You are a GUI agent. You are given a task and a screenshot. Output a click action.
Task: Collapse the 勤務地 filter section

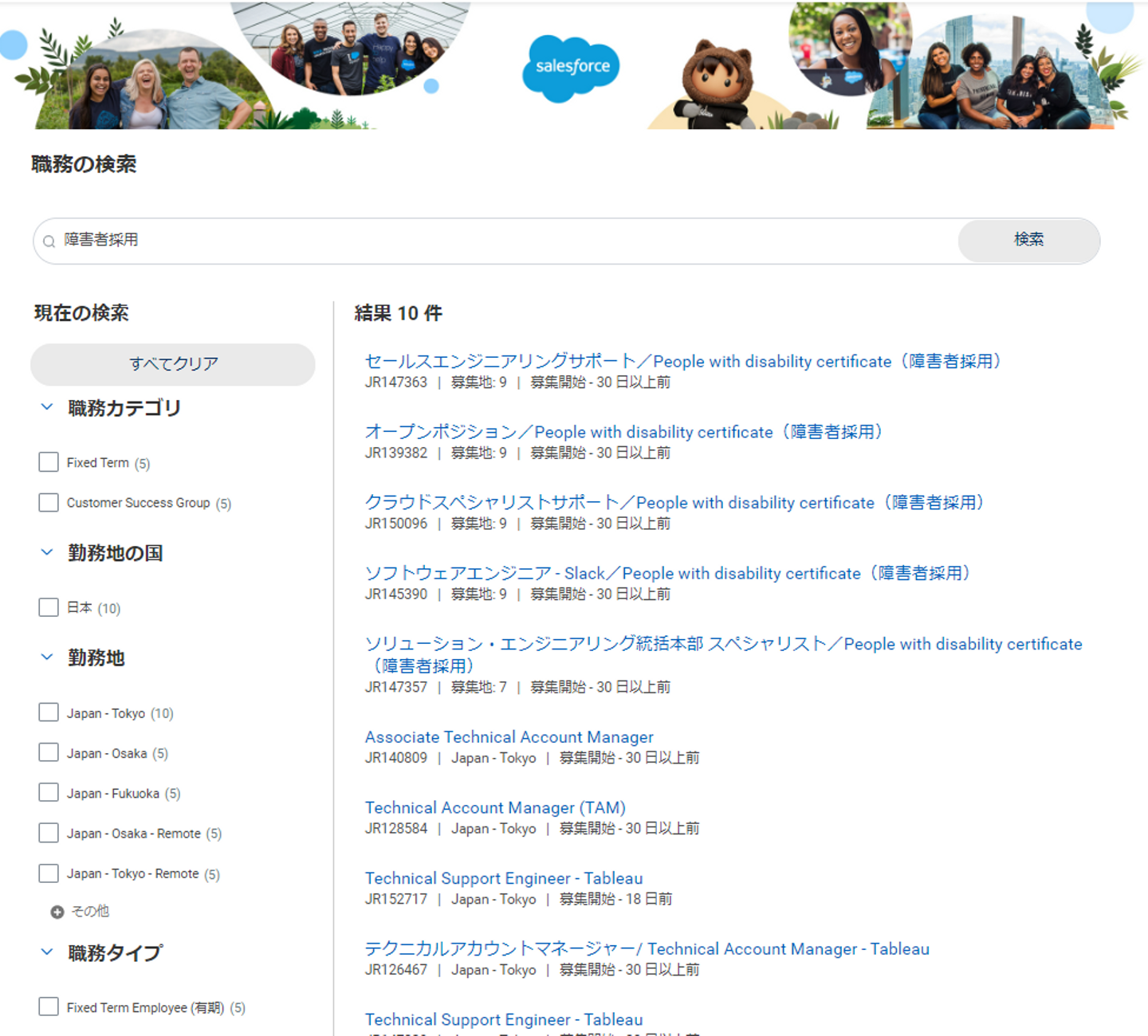(47, 657)
